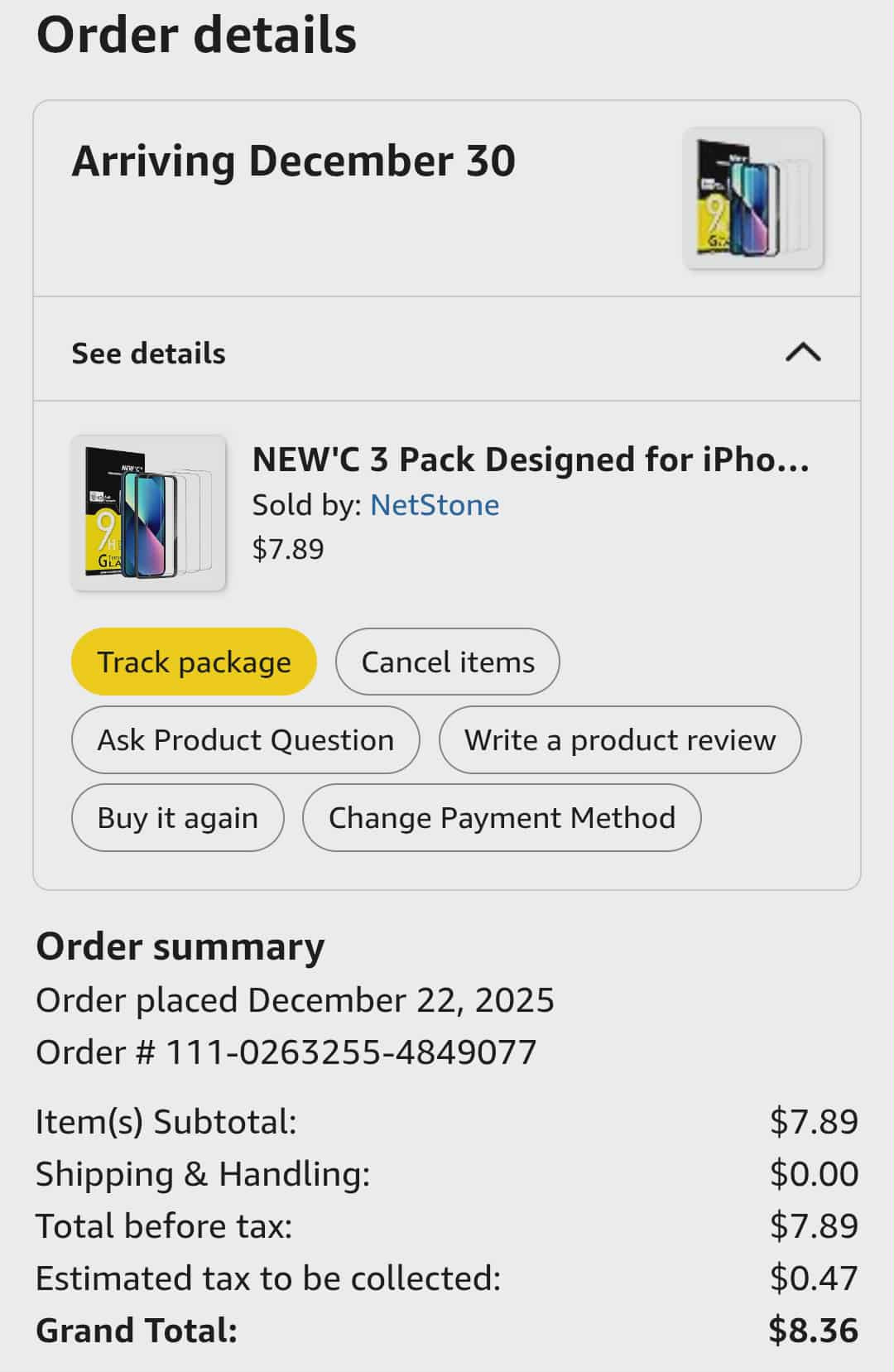
Task: Open the NEW'C 3 Pack product title
Action: tap(530, 460)
